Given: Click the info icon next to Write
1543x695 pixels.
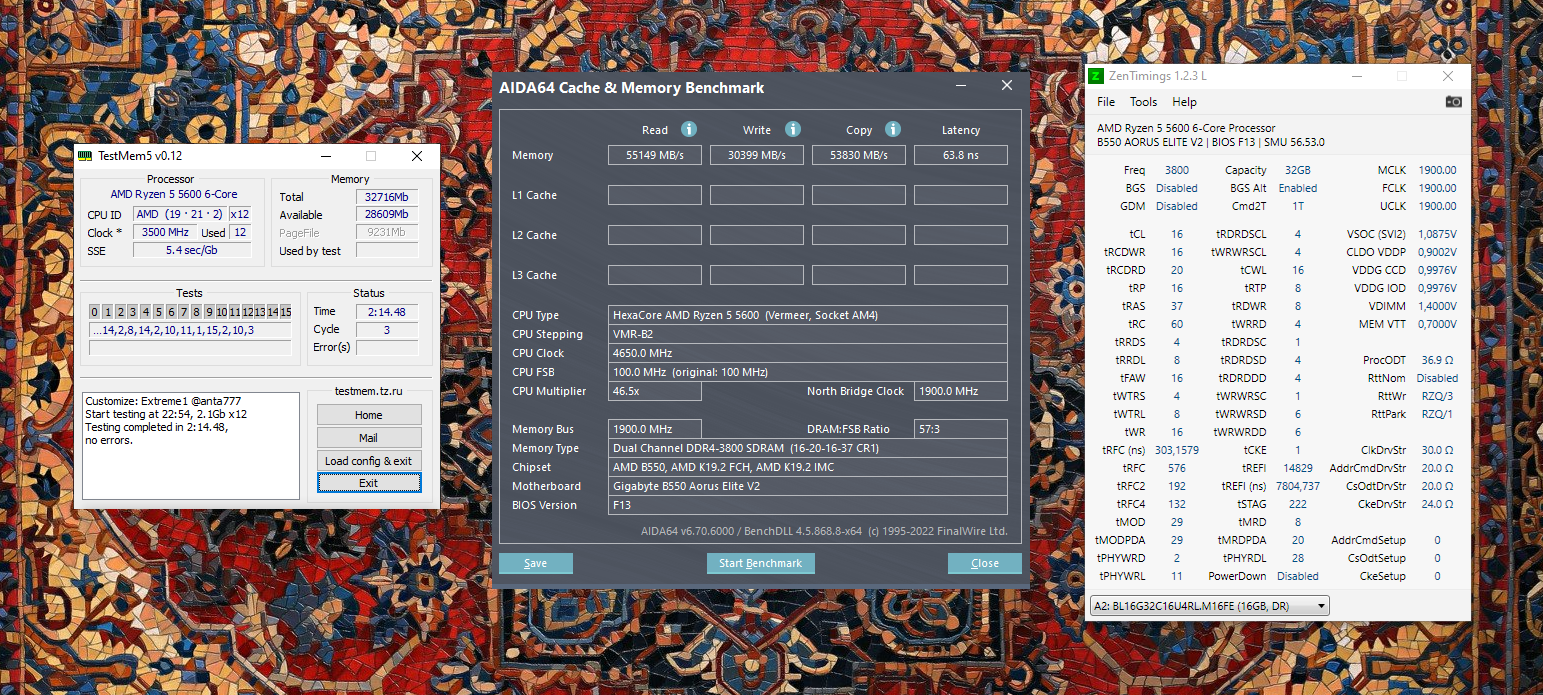Looking at the screenshot, I should click(x=793, y=129).
